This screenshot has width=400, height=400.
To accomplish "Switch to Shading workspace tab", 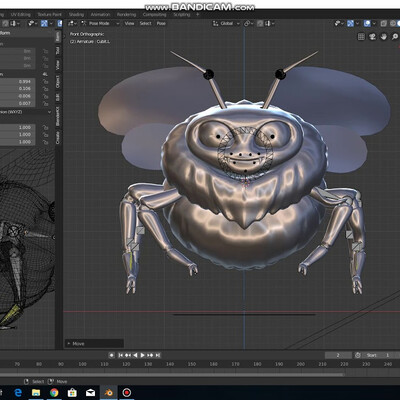I will tap(76, 15).
